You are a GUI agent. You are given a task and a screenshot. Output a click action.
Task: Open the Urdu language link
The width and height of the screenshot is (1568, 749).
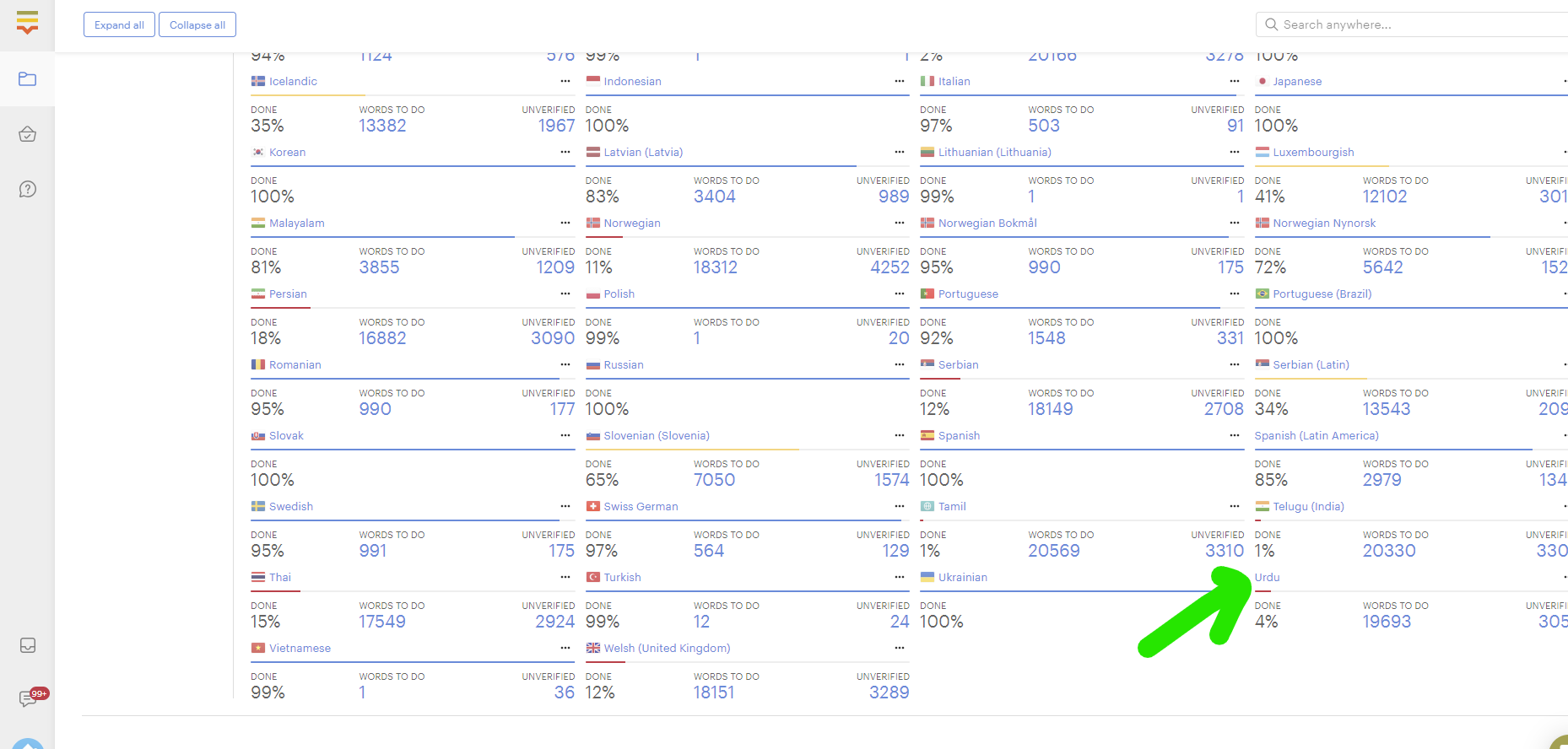pyautogui.click(x=1267, y=578)
